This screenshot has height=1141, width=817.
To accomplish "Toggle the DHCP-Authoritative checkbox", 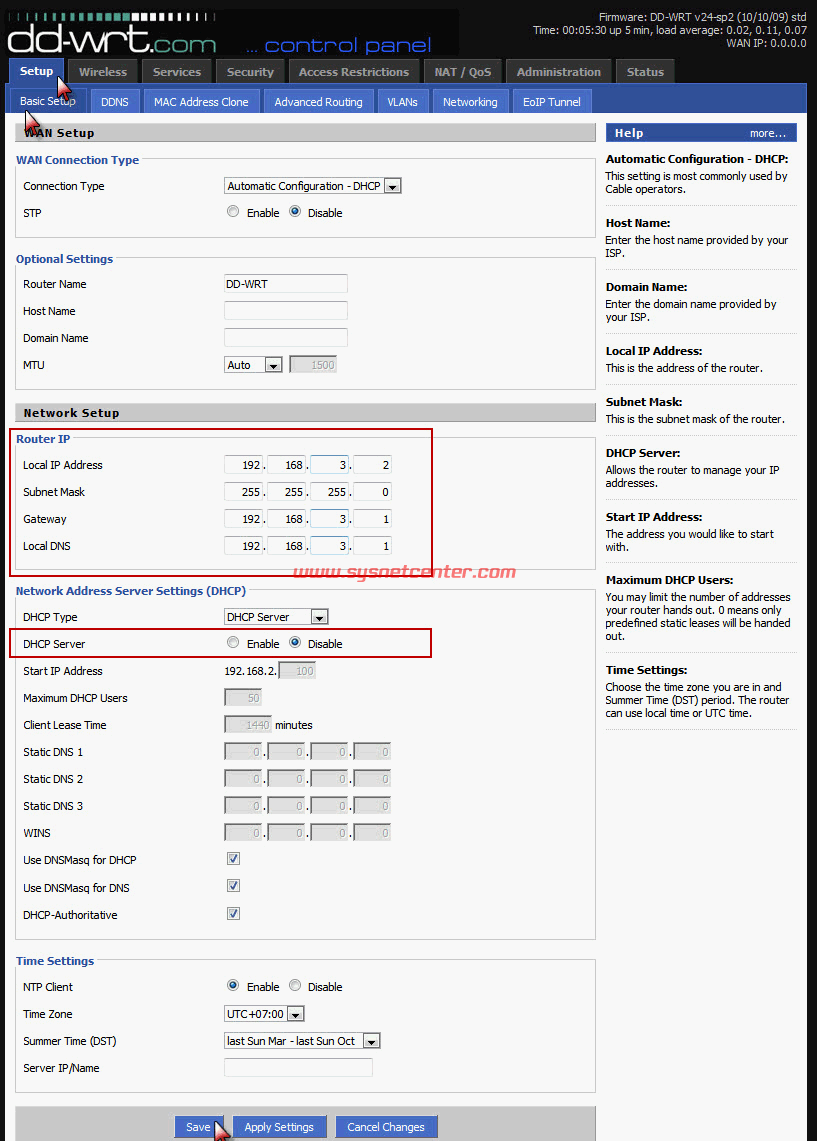I will [x=234, y=913].
